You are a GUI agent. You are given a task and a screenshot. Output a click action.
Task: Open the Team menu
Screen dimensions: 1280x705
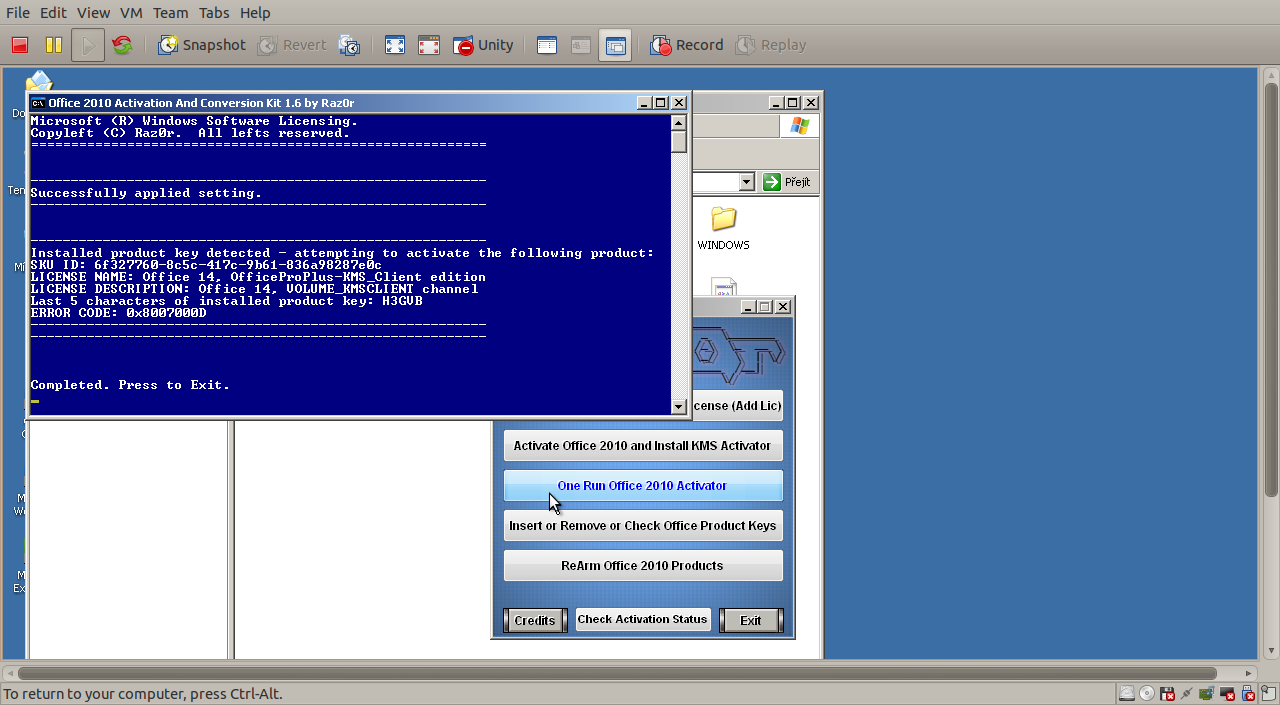(x=170, y=13)
